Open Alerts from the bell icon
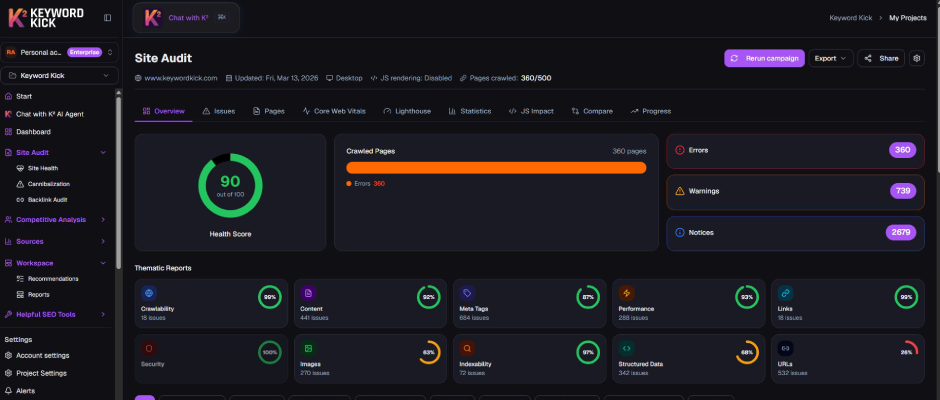 tap(9, 391)
